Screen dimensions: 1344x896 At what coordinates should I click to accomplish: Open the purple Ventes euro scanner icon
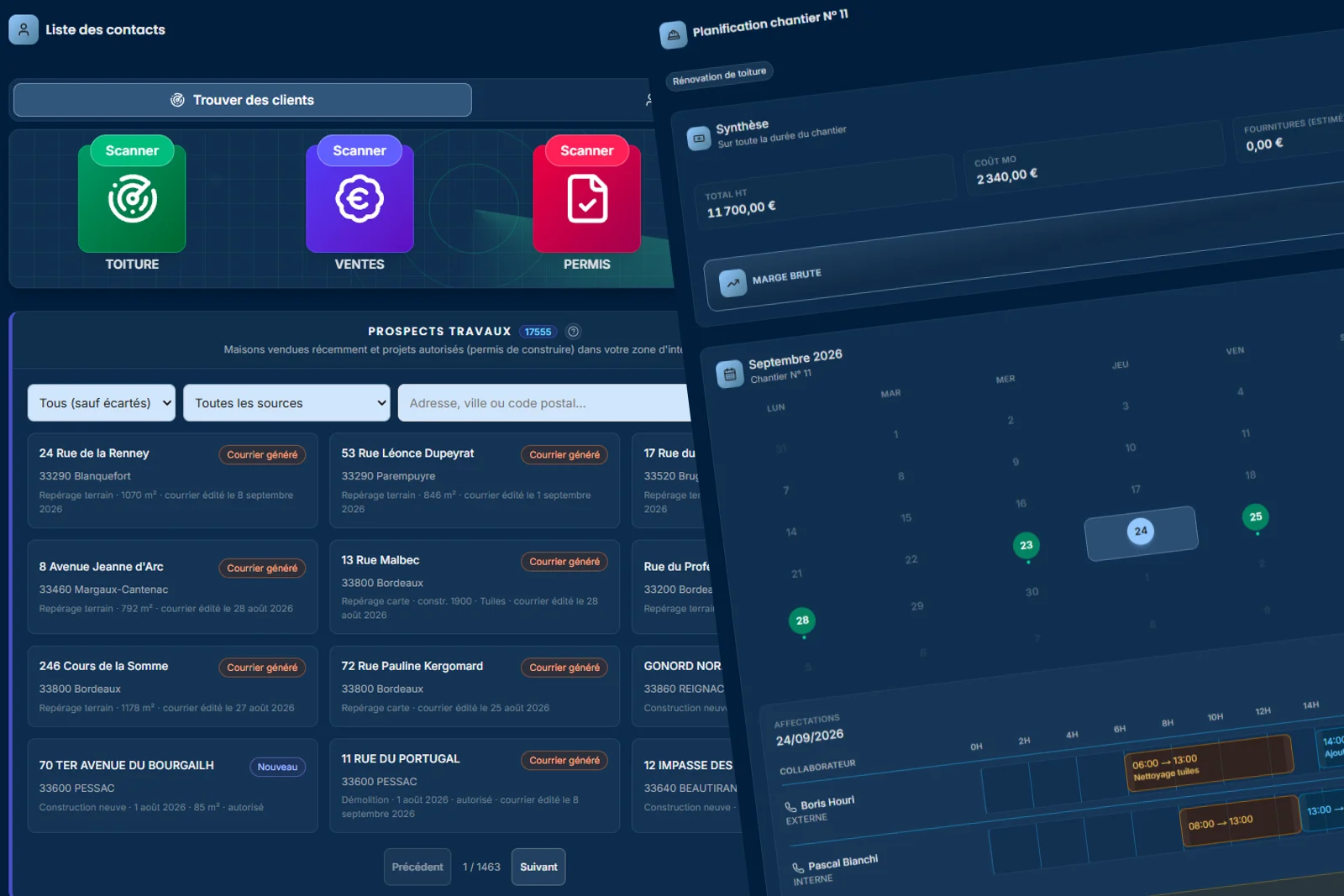click(x=360, y=199)
